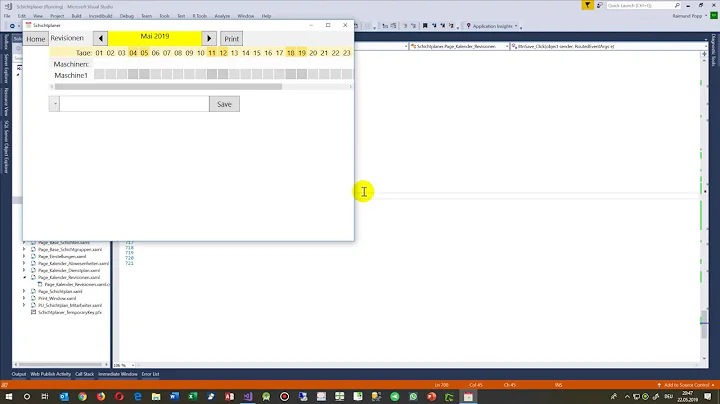Click the Print button
The width and height of the screenshot is (720, 404).
click(x=231, y=38)
